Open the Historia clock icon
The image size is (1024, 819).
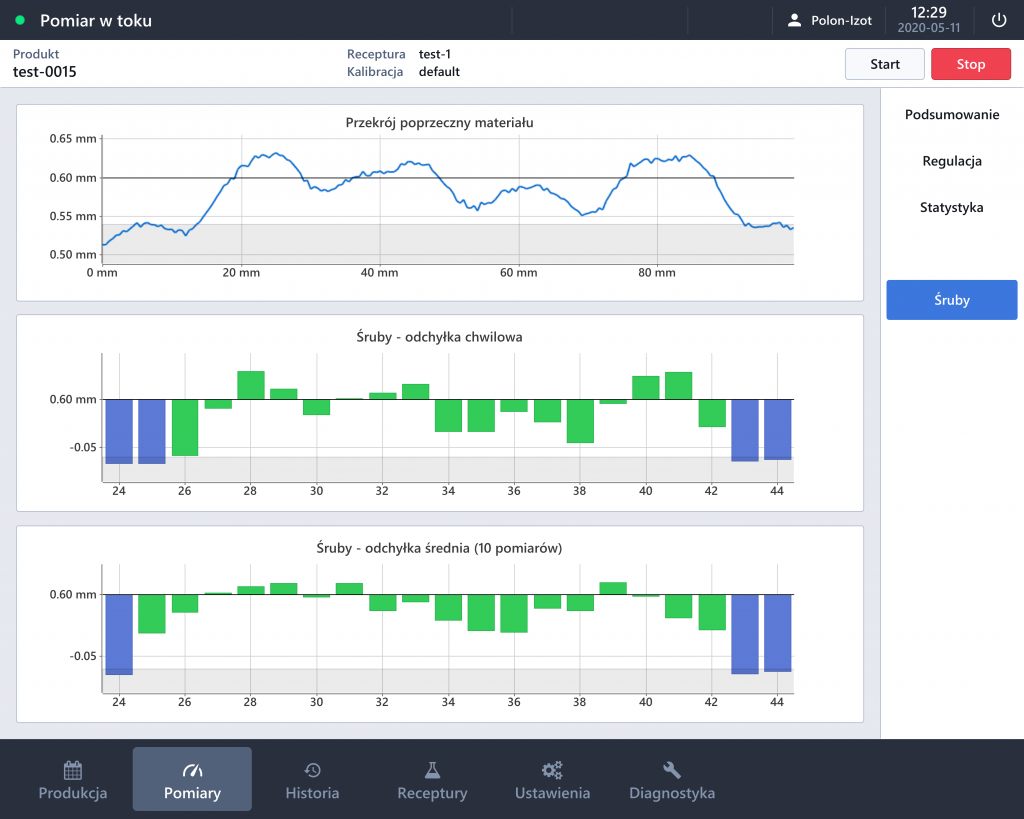pyautogui.click(x=312, y=770)
